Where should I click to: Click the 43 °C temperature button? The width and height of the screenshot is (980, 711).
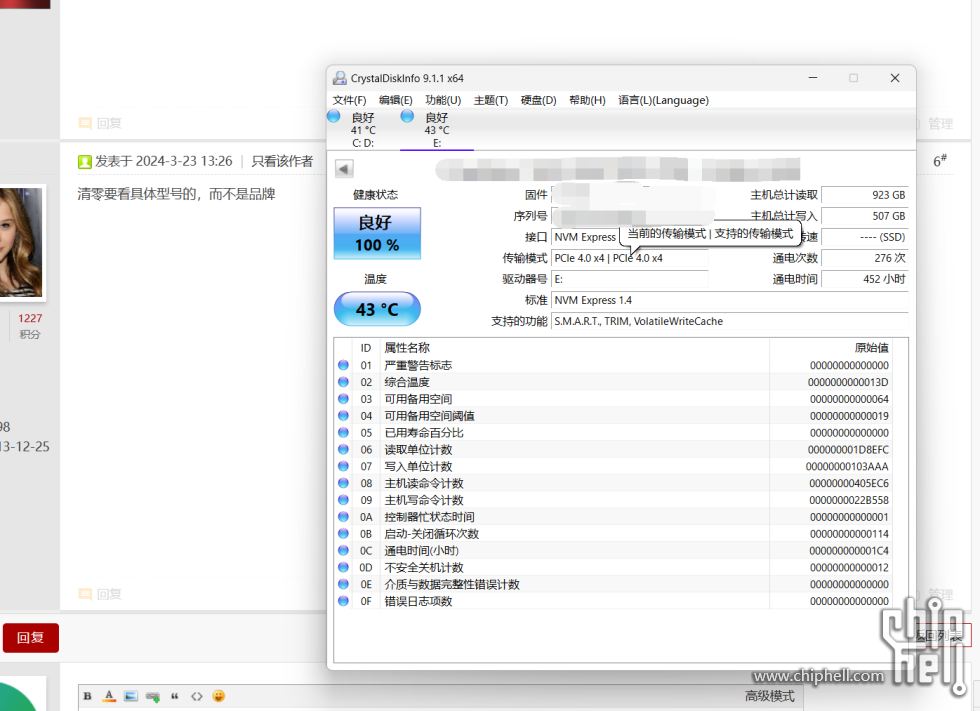click(378, 309)
